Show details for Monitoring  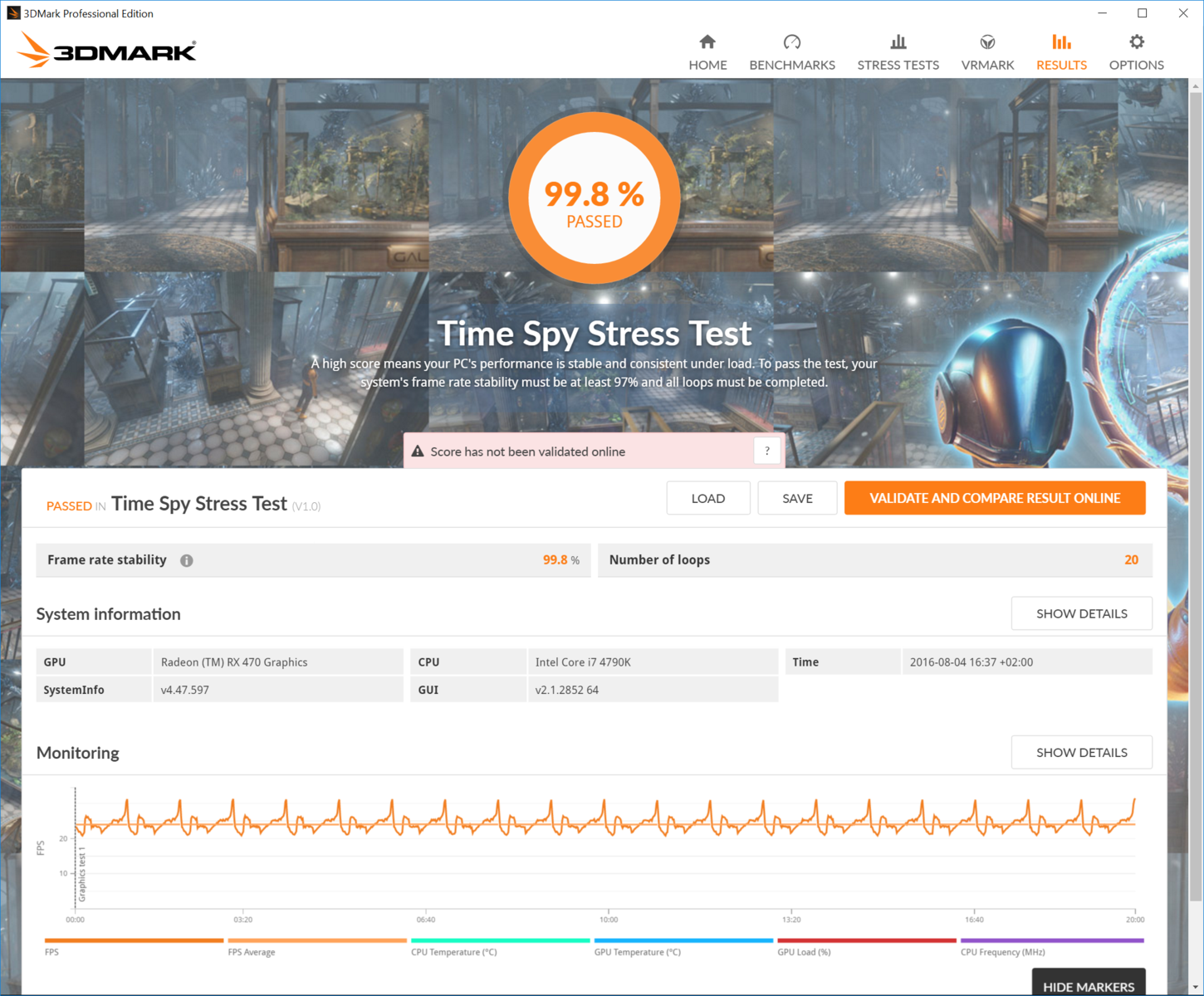pyautogui.click(x=1082, y=752)
